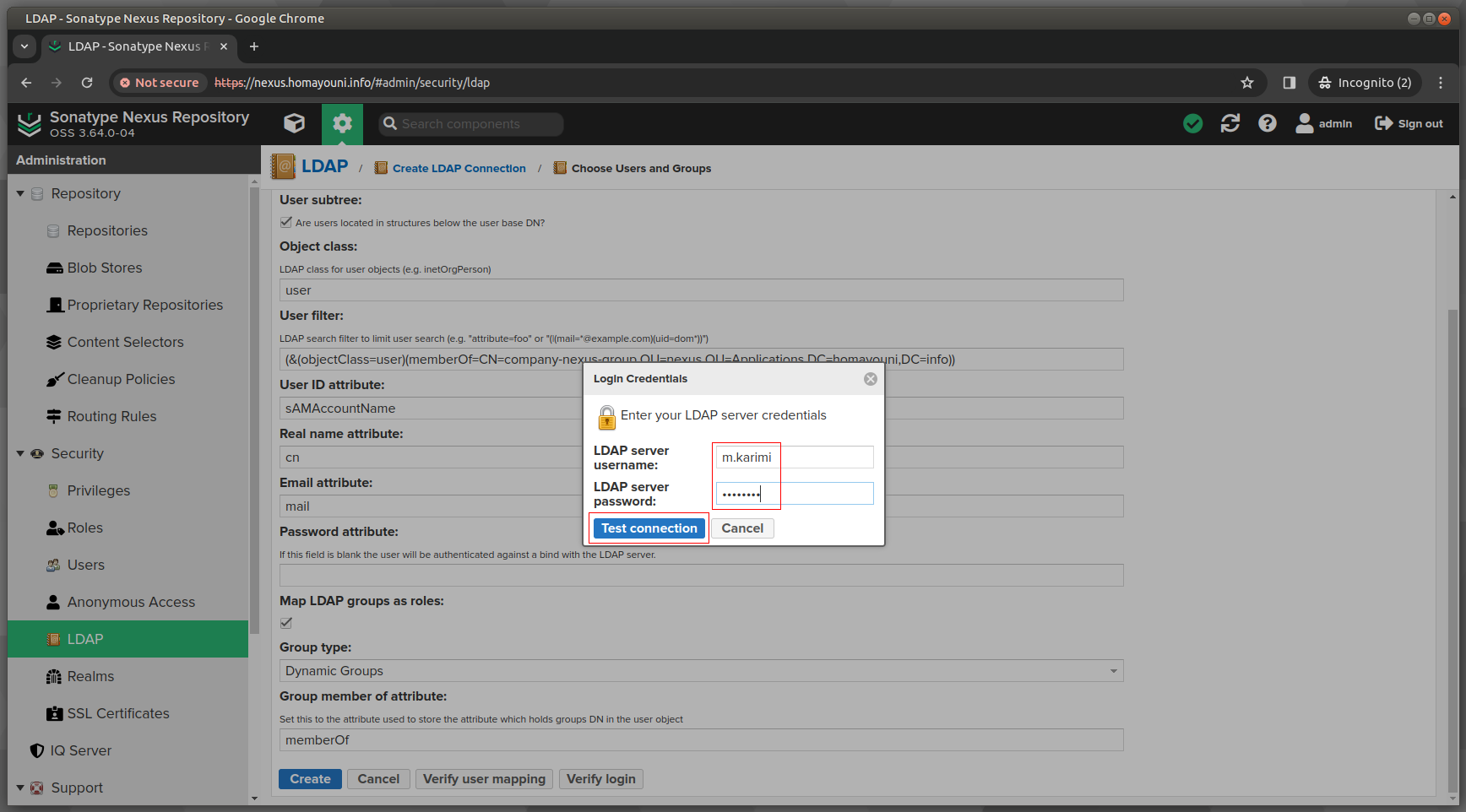Open Roles in sidebar
1466x812 pixels.
[85, 528]
